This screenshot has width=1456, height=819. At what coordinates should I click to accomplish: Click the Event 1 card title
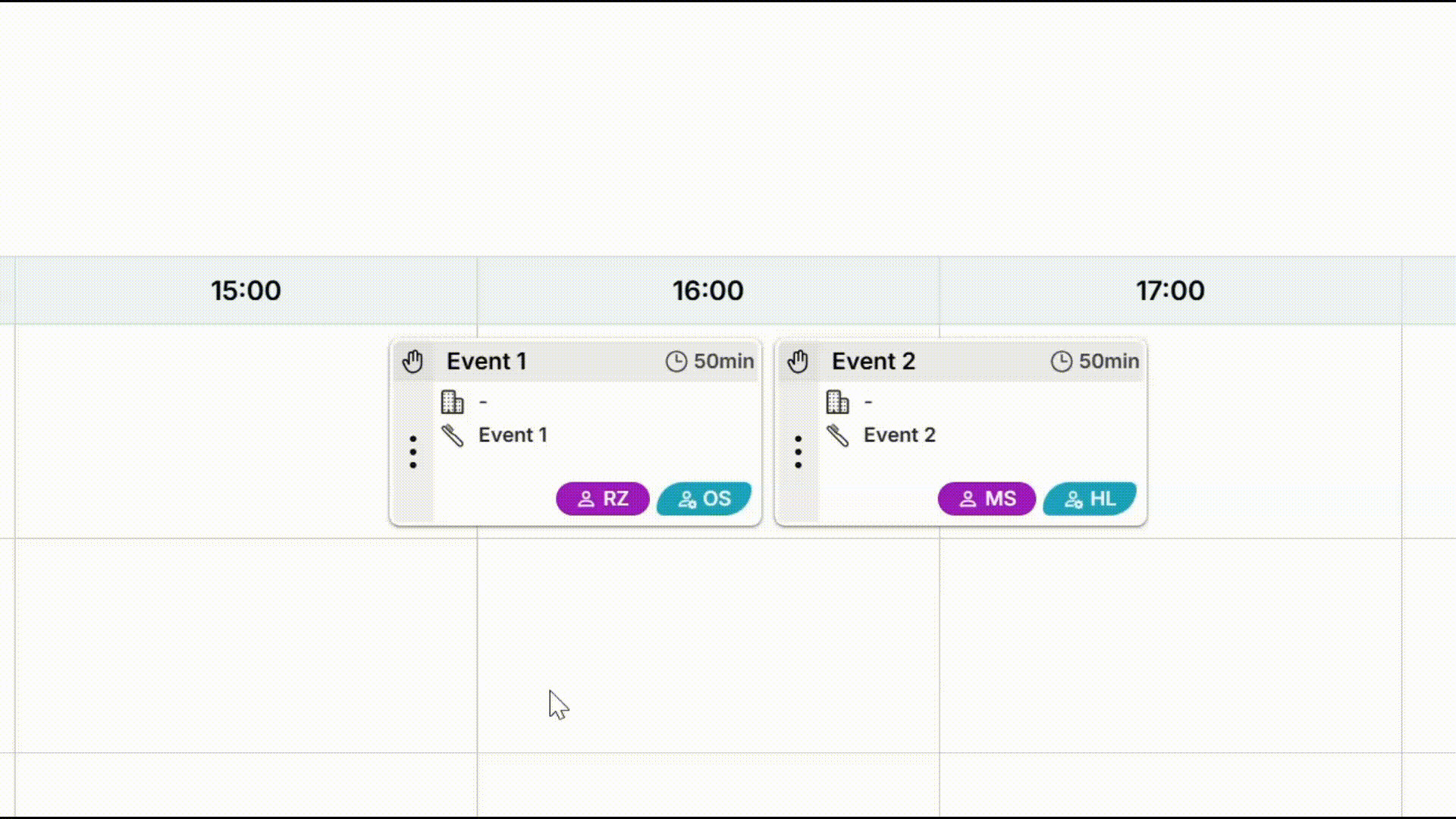coord(486,362)
